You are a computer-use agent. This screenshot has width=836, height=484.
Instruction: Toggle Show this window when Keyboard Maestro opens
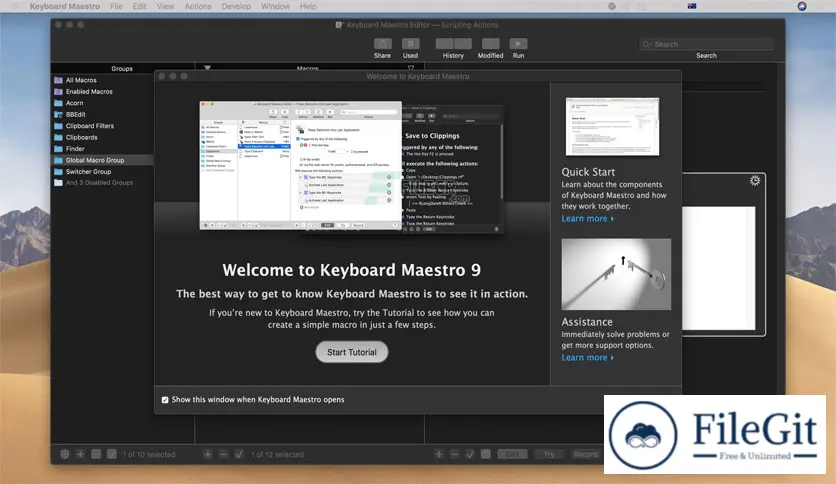coord(165,400)
